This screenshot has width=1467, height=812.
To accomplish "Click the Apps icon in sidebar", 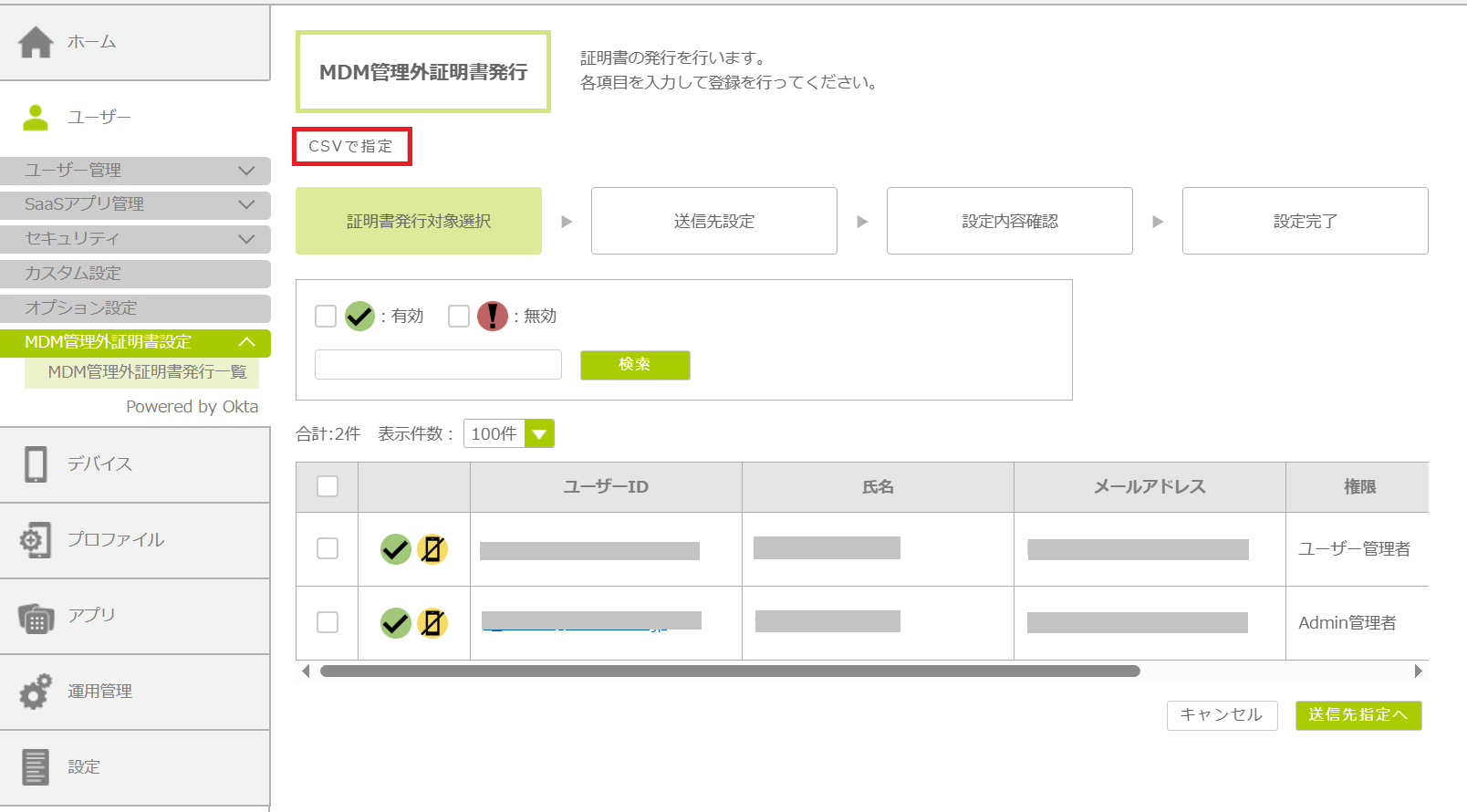I will 36,617.
